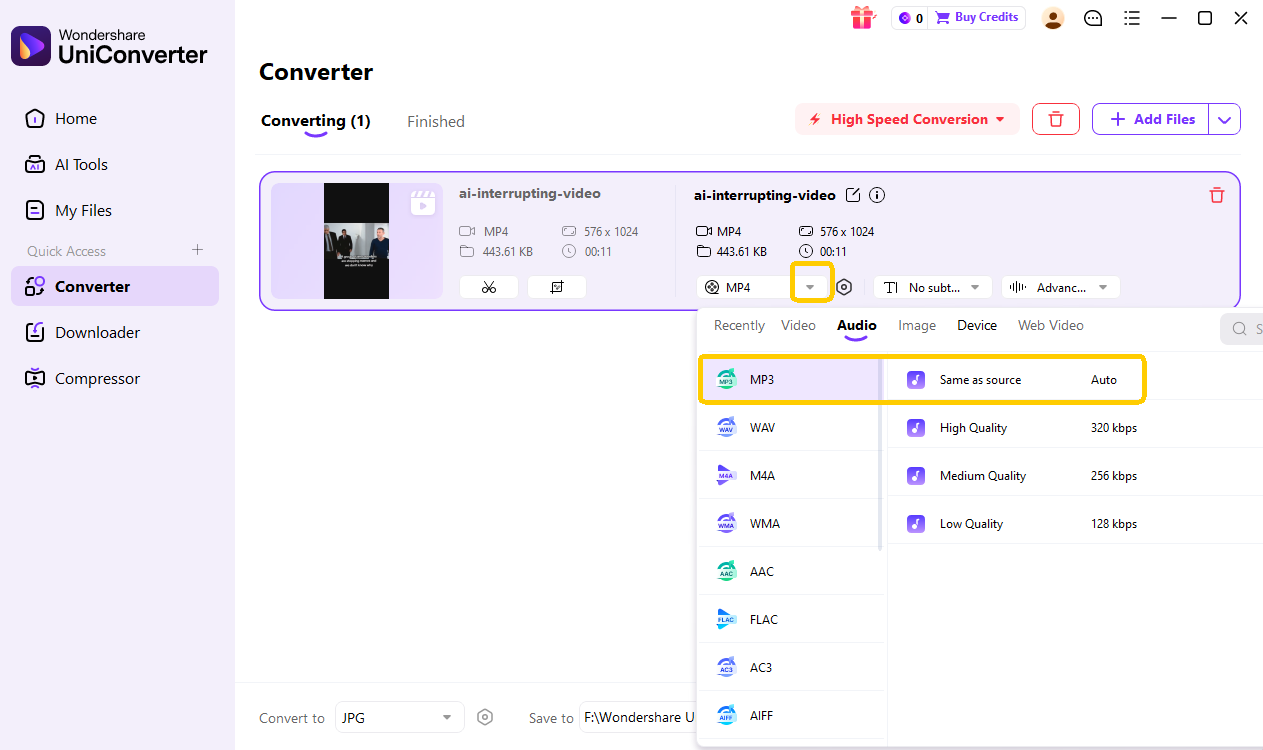Viewport: 1263px width, 750px height.
Task: Open AI Tools in sidebar
Action: 115,164
